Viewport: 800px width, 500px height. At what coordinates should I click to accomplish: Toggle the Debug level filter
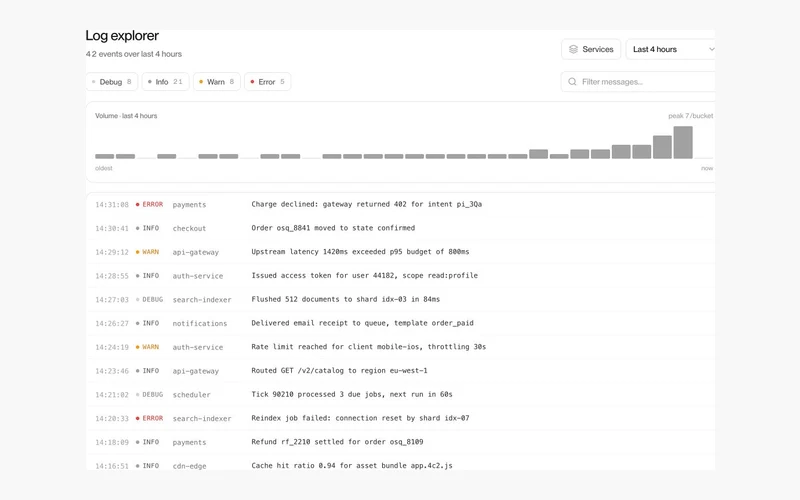[x=112, y=82]
